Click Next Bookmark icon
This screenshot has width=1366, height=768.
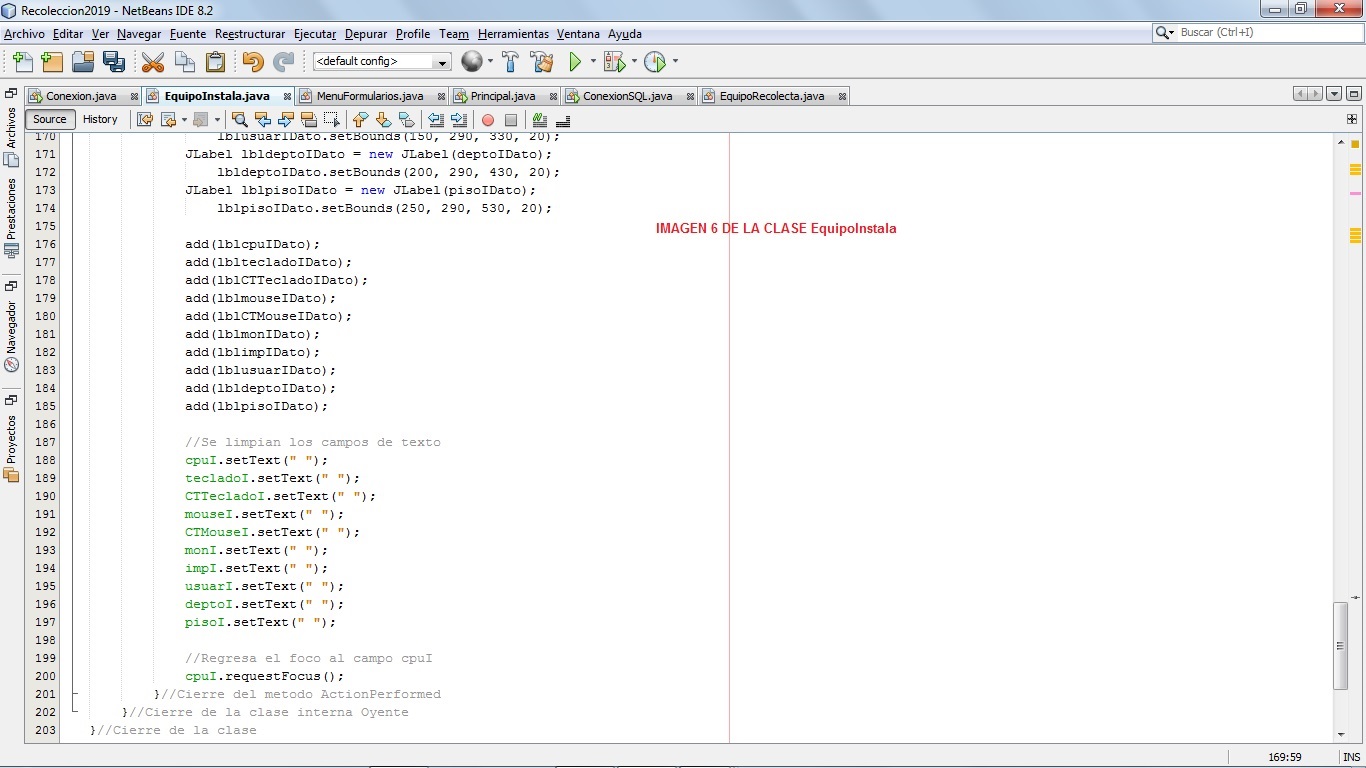pos(383,120)
